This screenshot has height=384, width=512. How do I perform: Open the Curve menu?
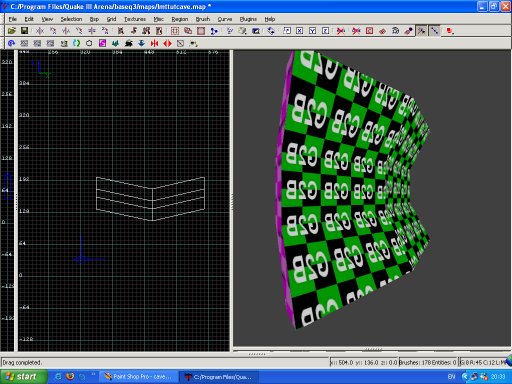pos(225,19)
